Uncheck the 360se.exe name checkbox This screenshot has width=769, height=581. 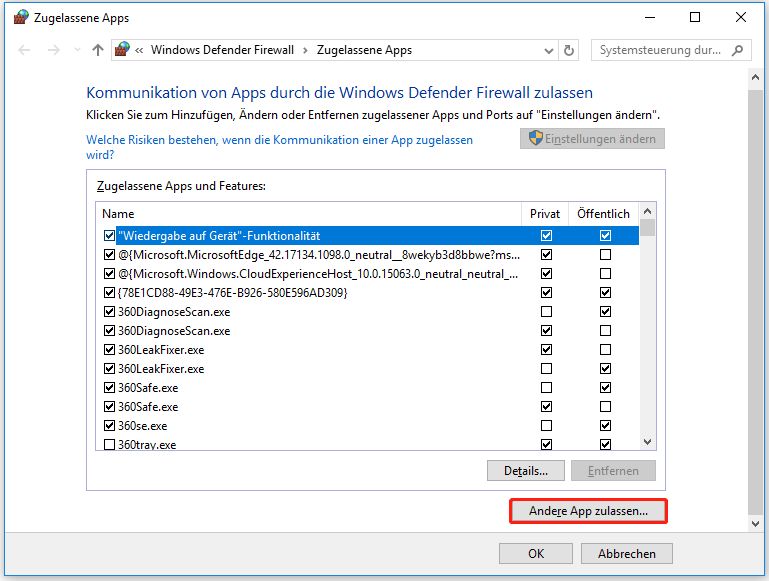click(x=109, y=425)
